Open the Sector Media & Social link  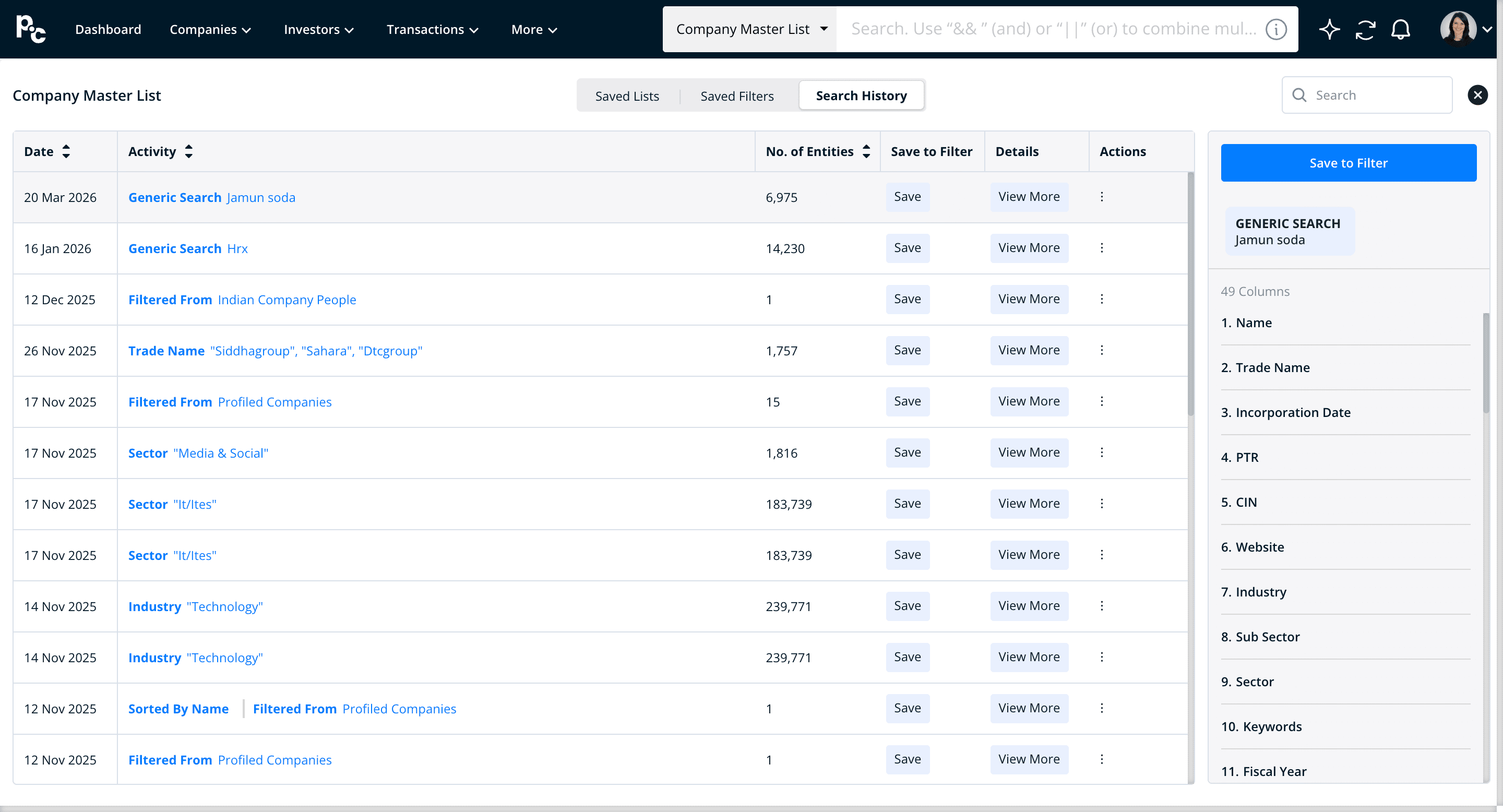tap(198, 453)
